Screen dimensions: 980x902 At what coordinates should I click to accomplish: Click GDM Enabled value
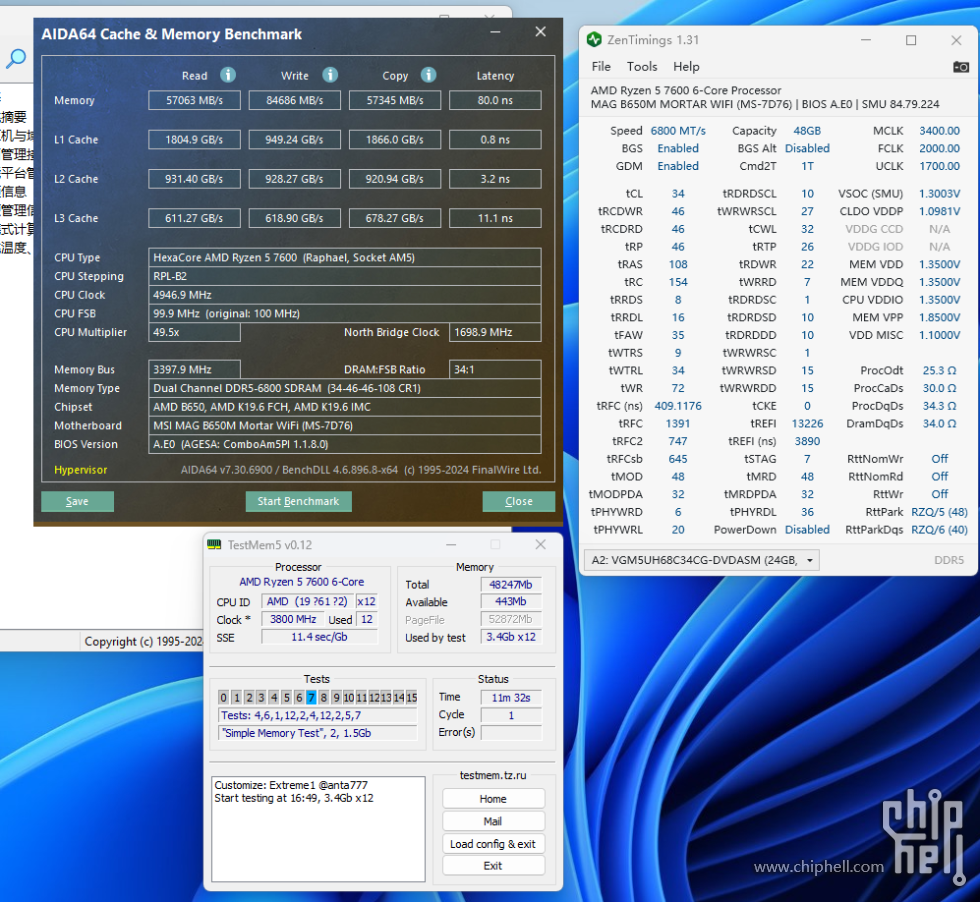(678, 166)
